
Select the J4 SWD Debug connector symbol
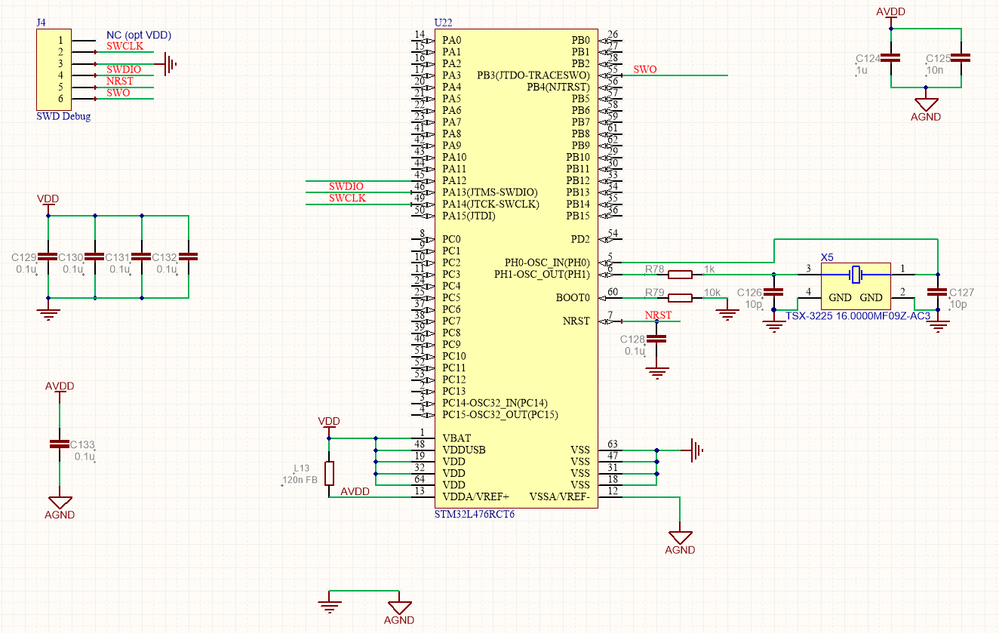coord(54,69)
